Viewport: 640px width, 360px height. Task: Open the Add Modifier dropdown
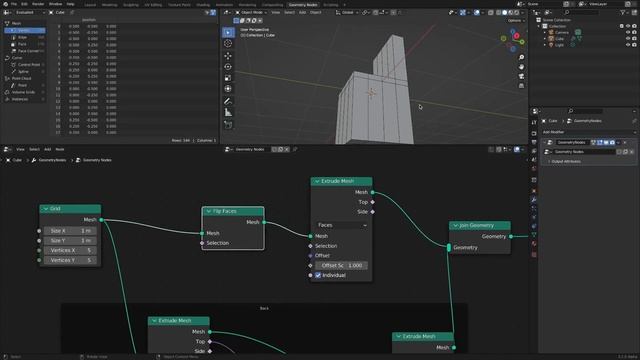588,132
